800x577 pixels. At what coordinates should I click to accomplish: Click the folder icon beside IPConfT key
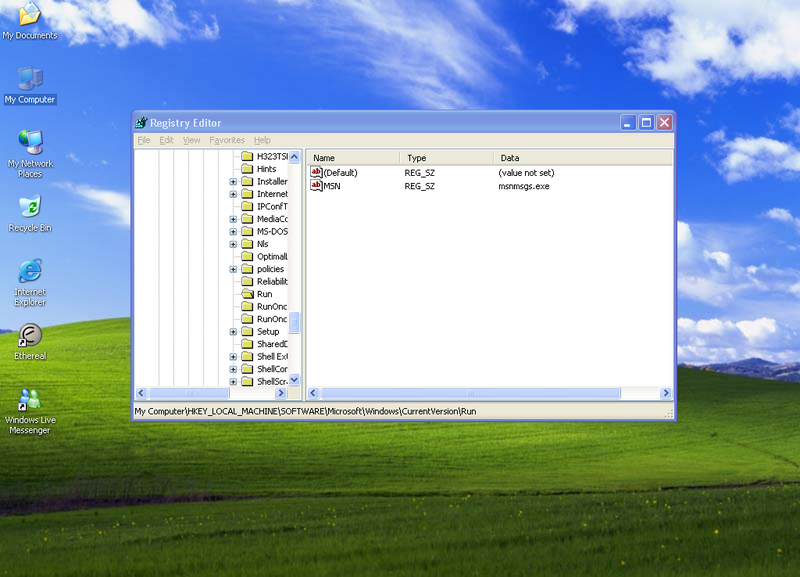247,206
